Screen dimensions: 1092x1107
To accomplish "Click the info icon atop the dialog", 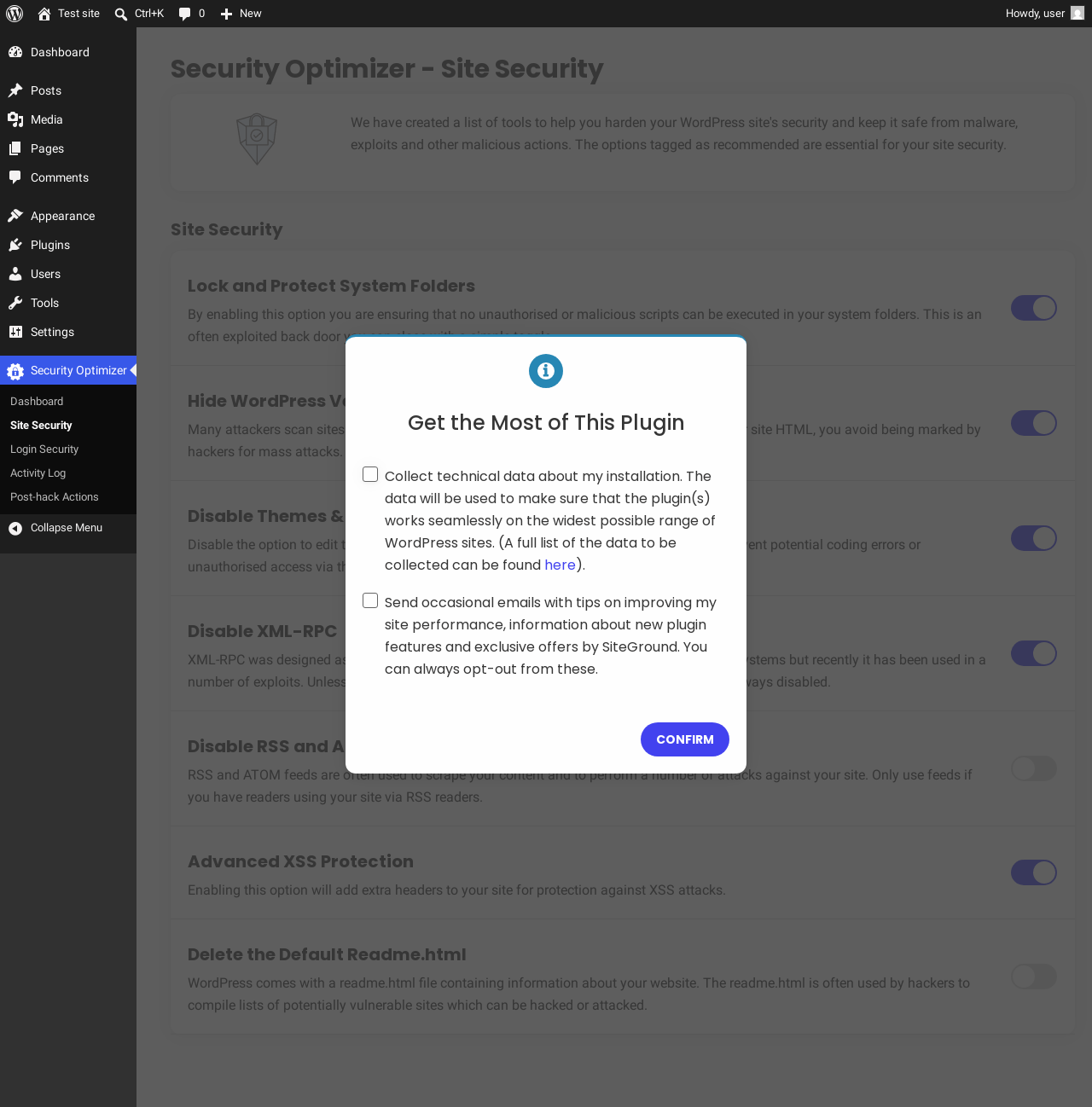I will [546, 371].
